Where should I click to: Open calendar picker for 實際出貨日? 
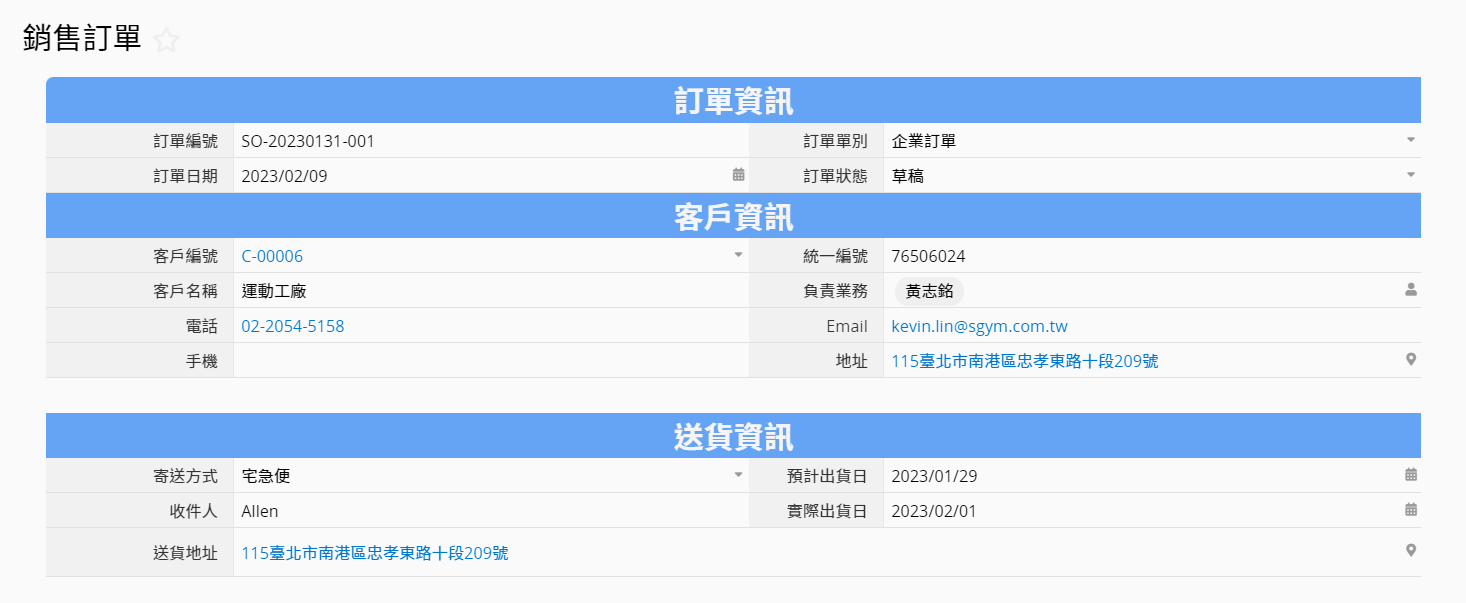point(1411,510)
